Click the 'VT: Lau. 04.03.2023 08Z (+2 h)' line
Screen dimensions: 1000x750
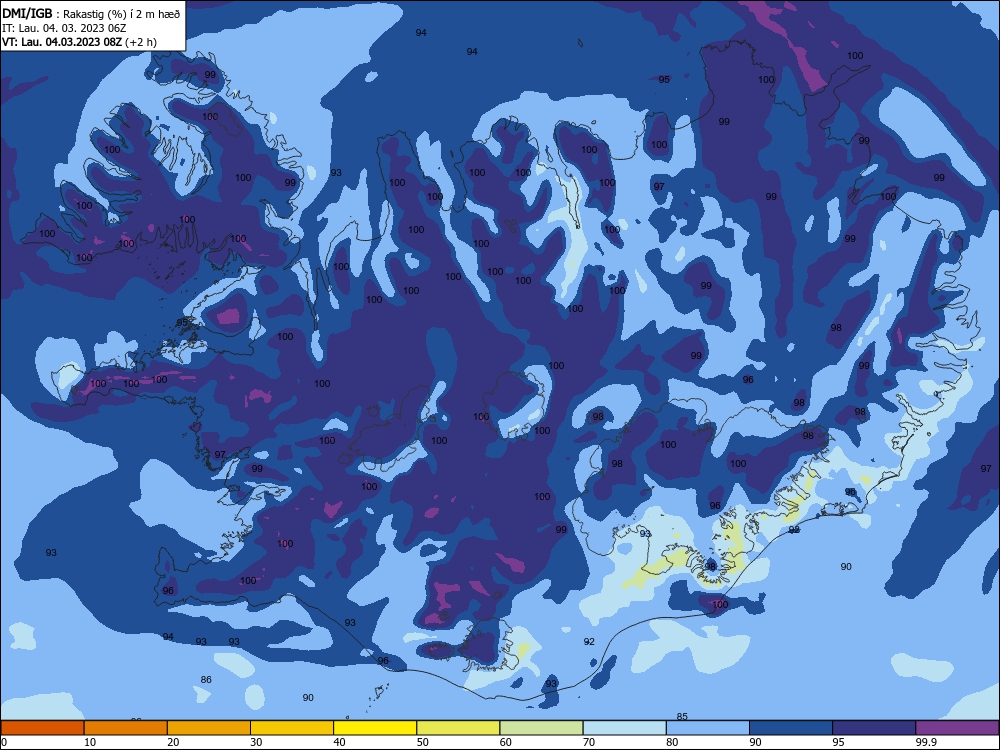click(79, 42)
